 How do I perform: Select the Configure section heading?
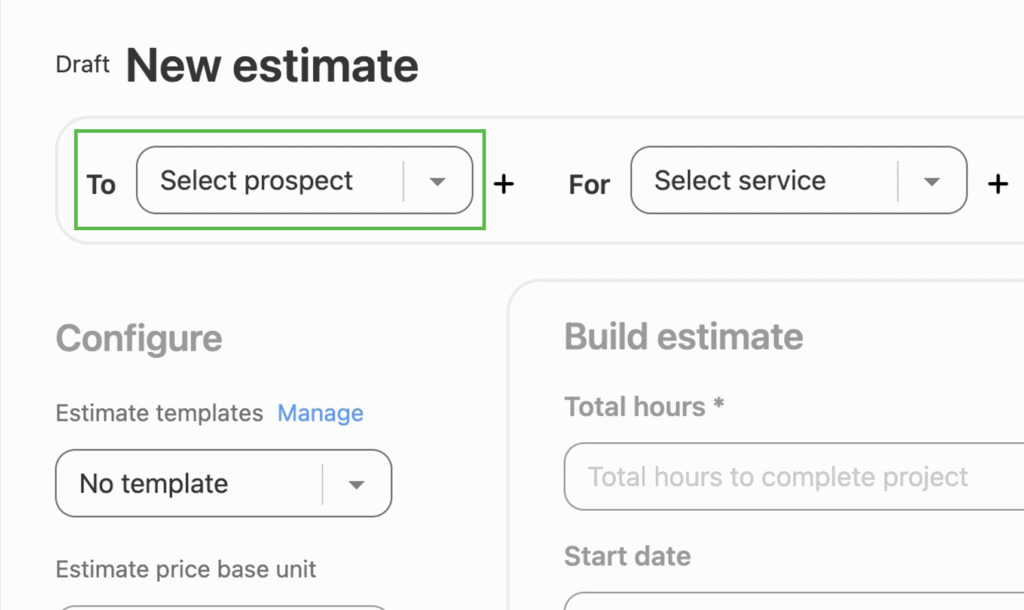[139, 338]
